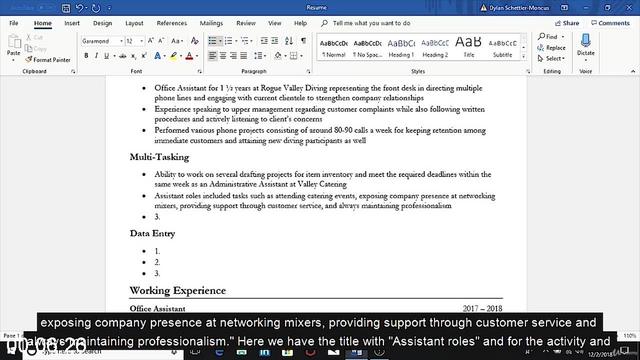This screenshot has width=640, height=360.
Task: Open the Paragraph dialog launcher
Action: [x=309, y=71]
